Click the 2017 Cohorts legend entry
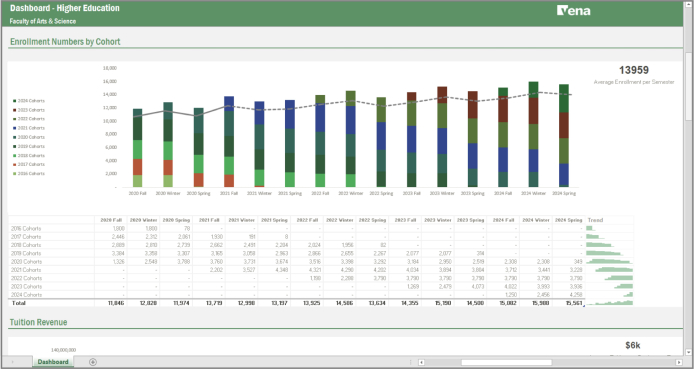Image resolution: width=694 pixels, height=369 pixels. (x=29, y=164)
